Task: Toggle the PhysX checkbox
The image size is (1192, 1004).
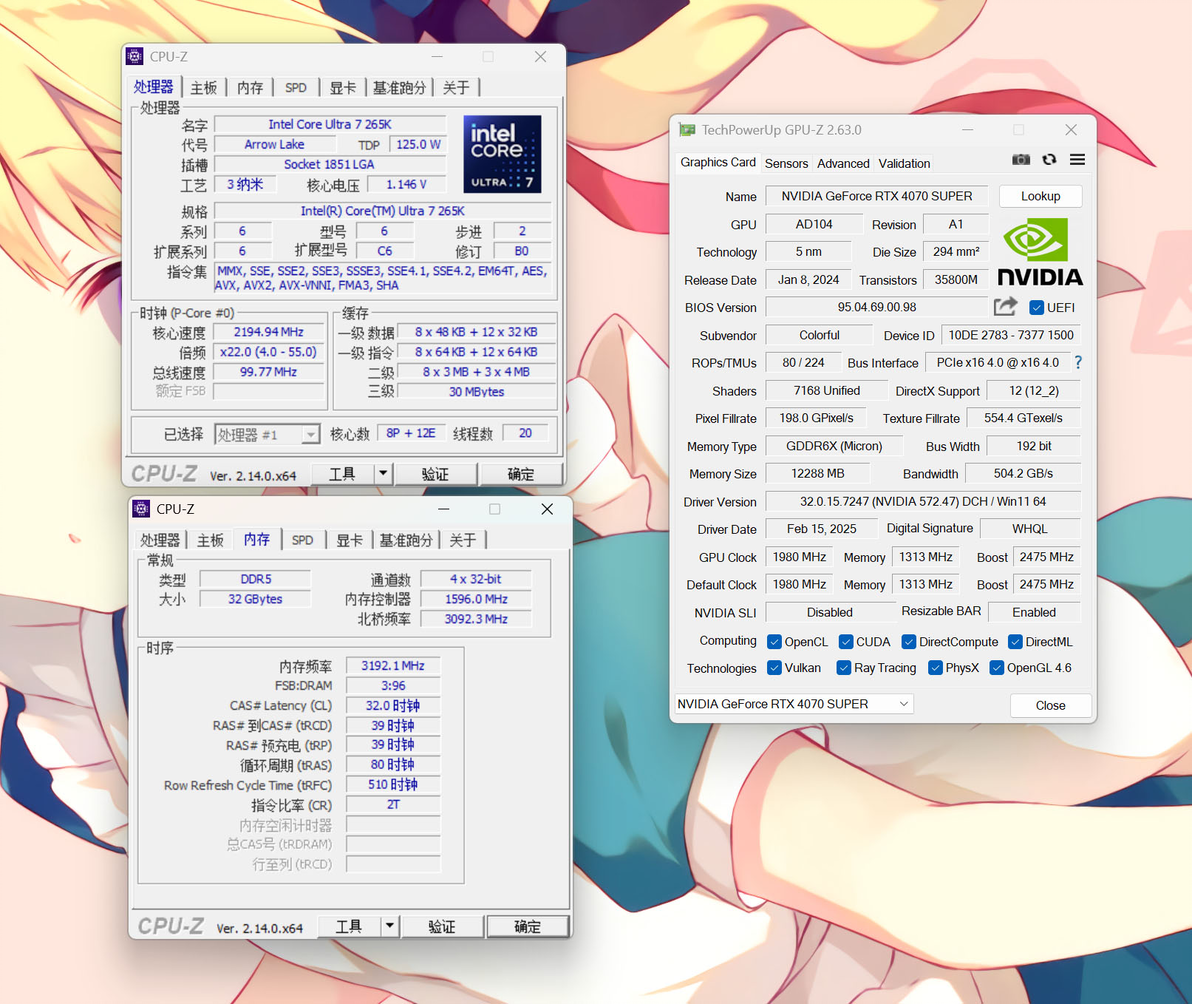Action: point(935,667)
